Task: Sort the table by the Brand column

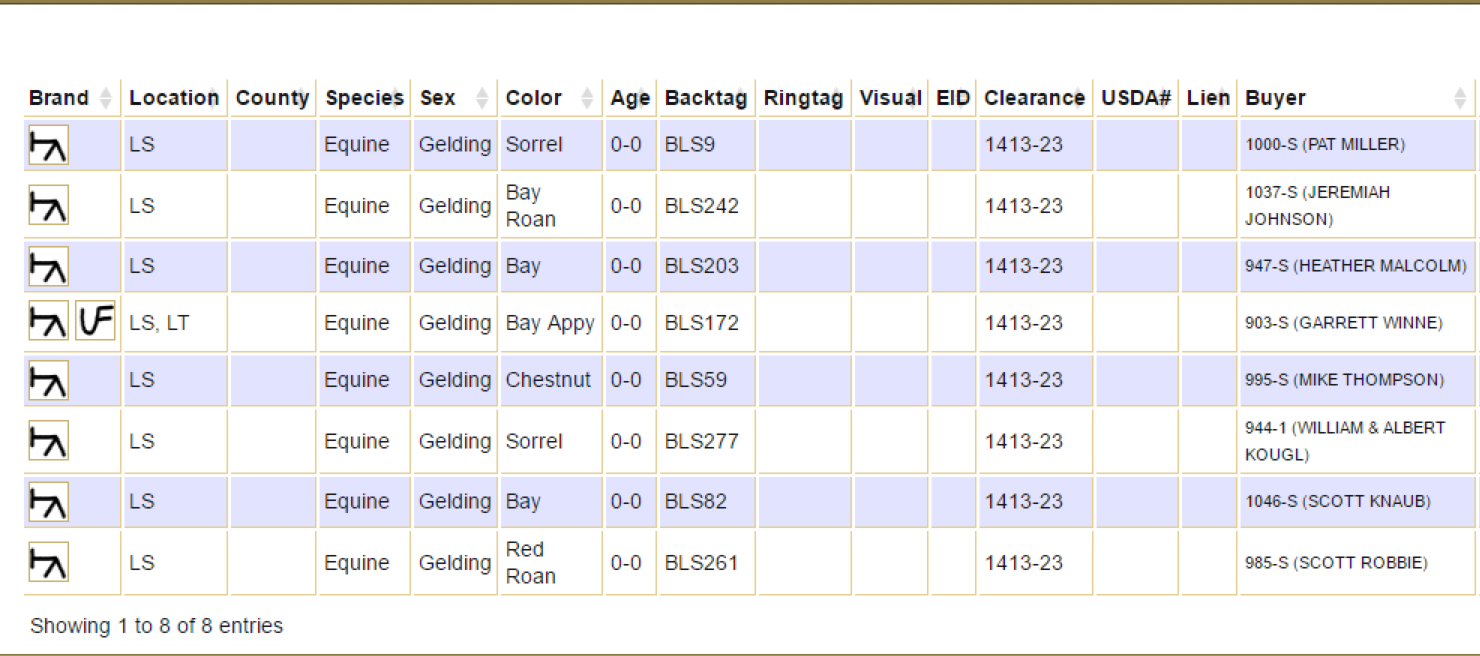Action: pos(72,98)
